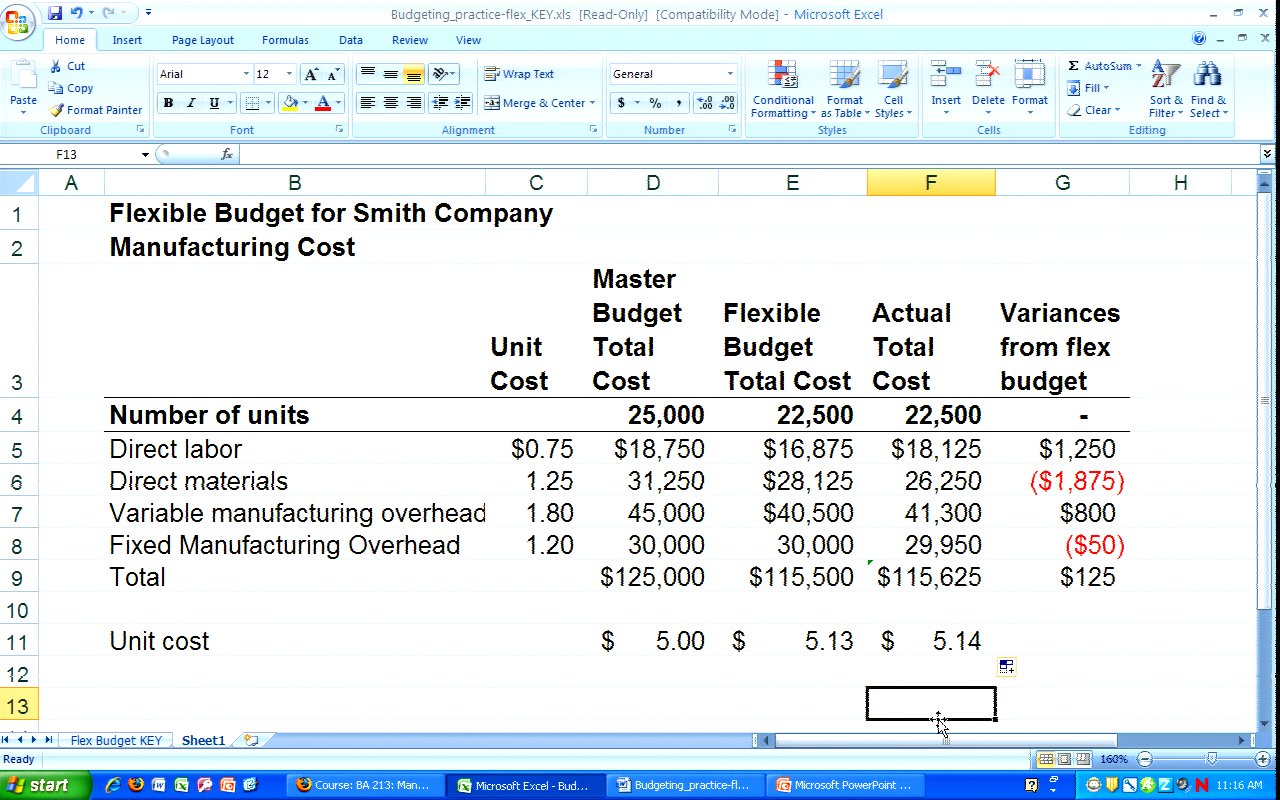Toggle Bold formatting
1280x800 pixels.
[x=168, y=103]
